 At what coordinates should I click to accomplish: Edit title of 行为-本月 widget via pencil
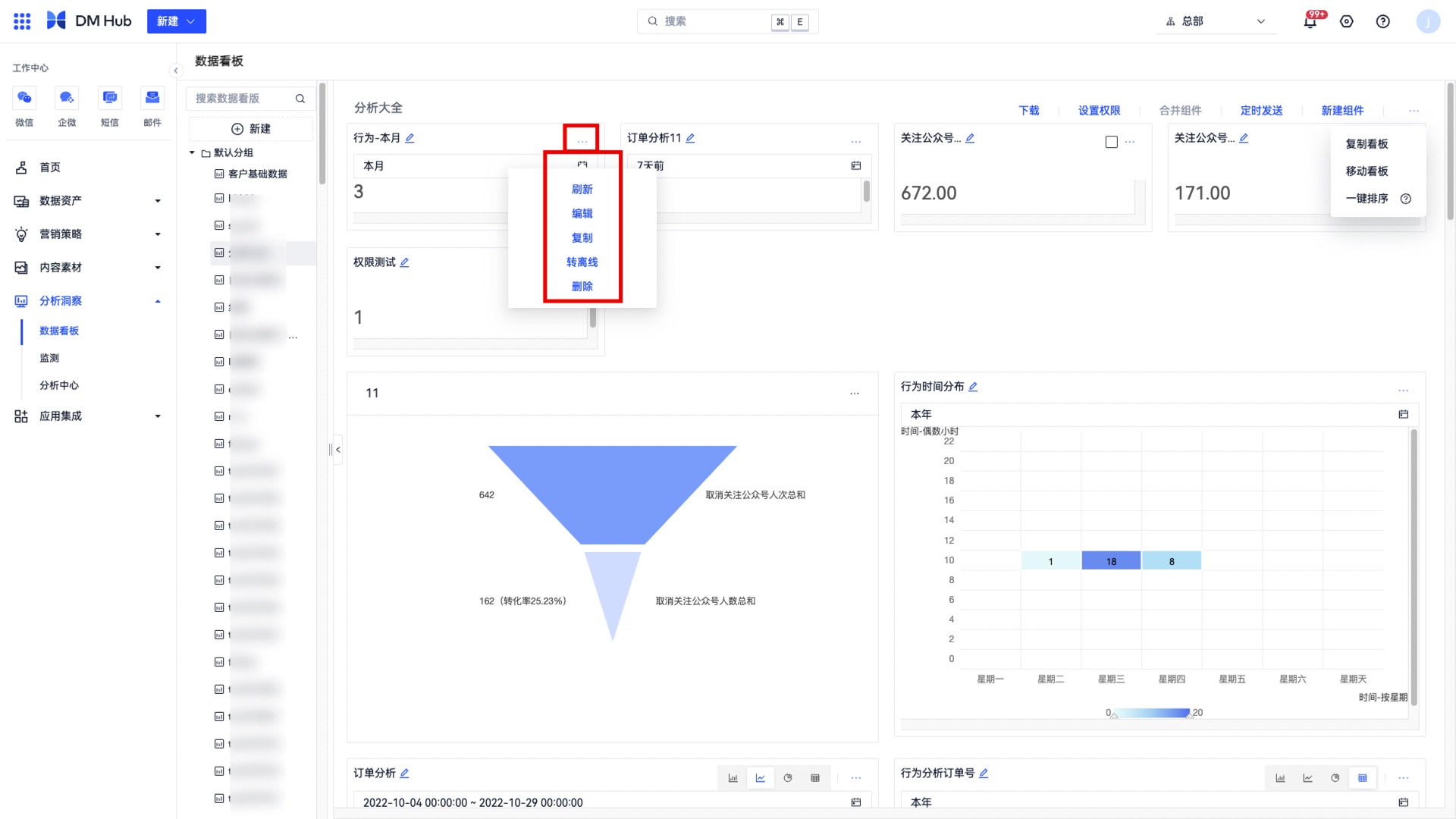(x=409, y=138)
